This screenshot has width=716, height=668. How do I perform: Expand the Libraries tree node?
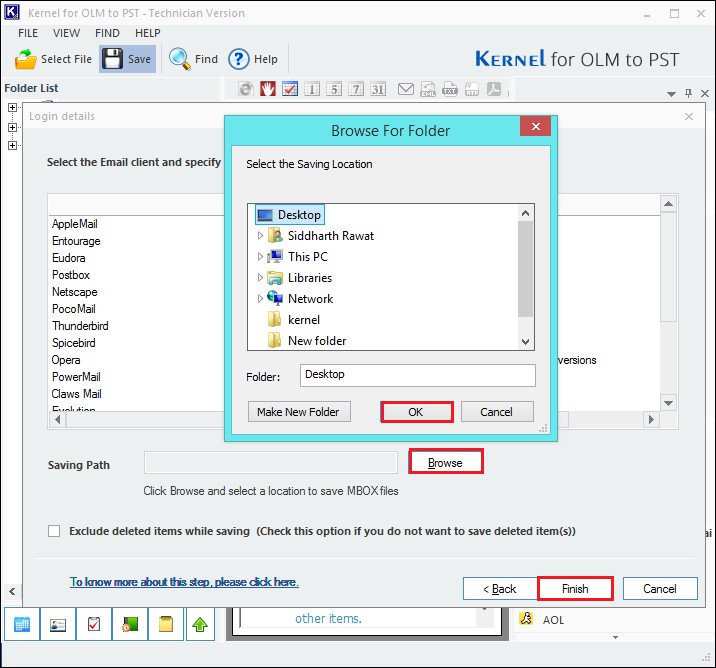260,278
